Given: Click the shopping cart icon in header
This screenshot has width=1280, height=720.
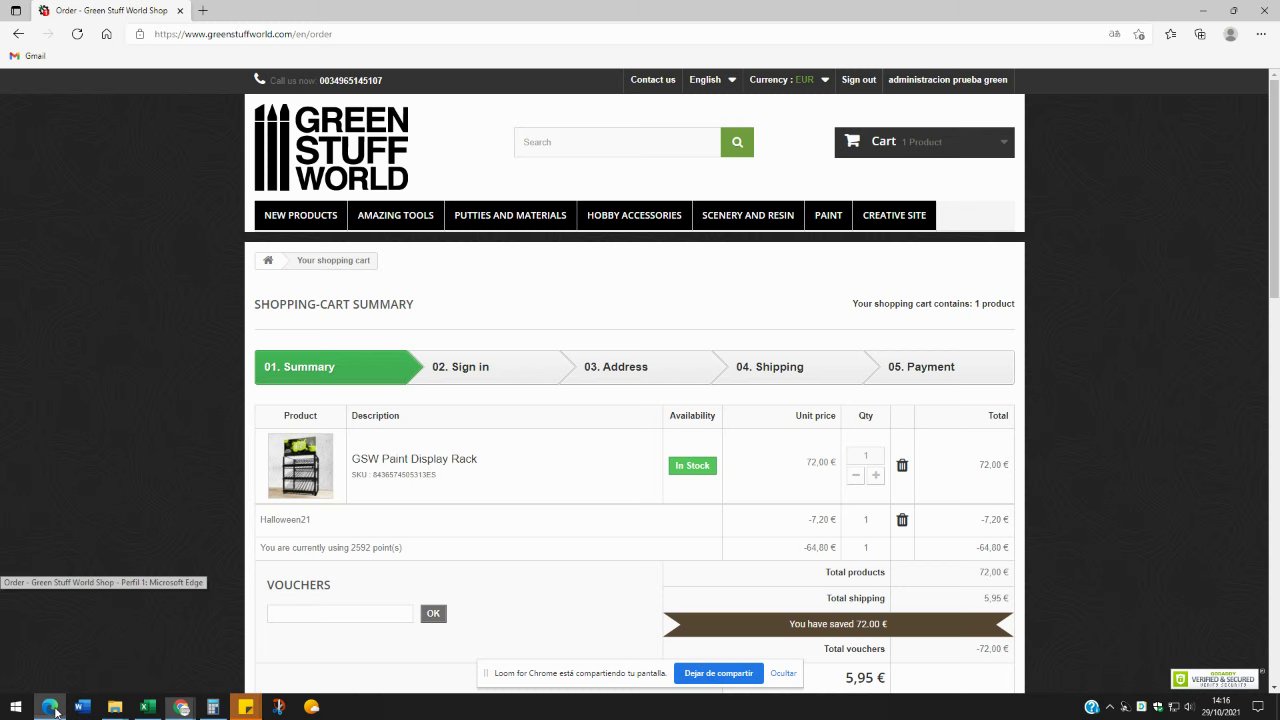Looking at the screenshot, I should click(x=852, y=141).
